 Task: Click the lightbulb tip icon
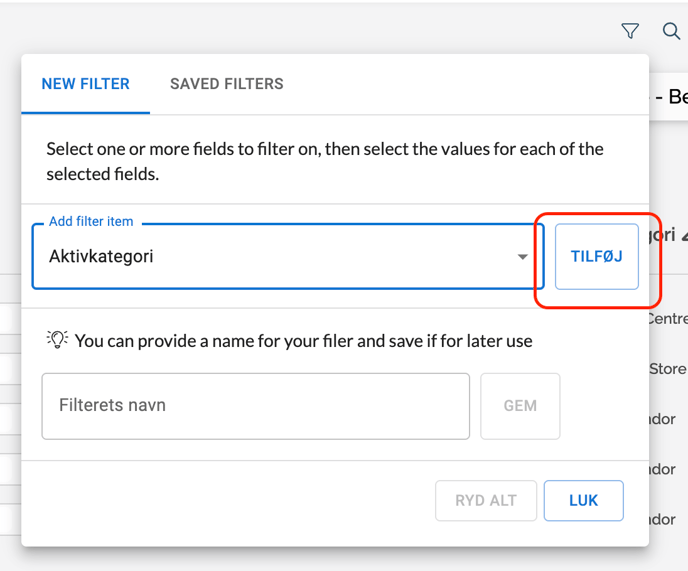pyautogui.click(x=57, y=340)
